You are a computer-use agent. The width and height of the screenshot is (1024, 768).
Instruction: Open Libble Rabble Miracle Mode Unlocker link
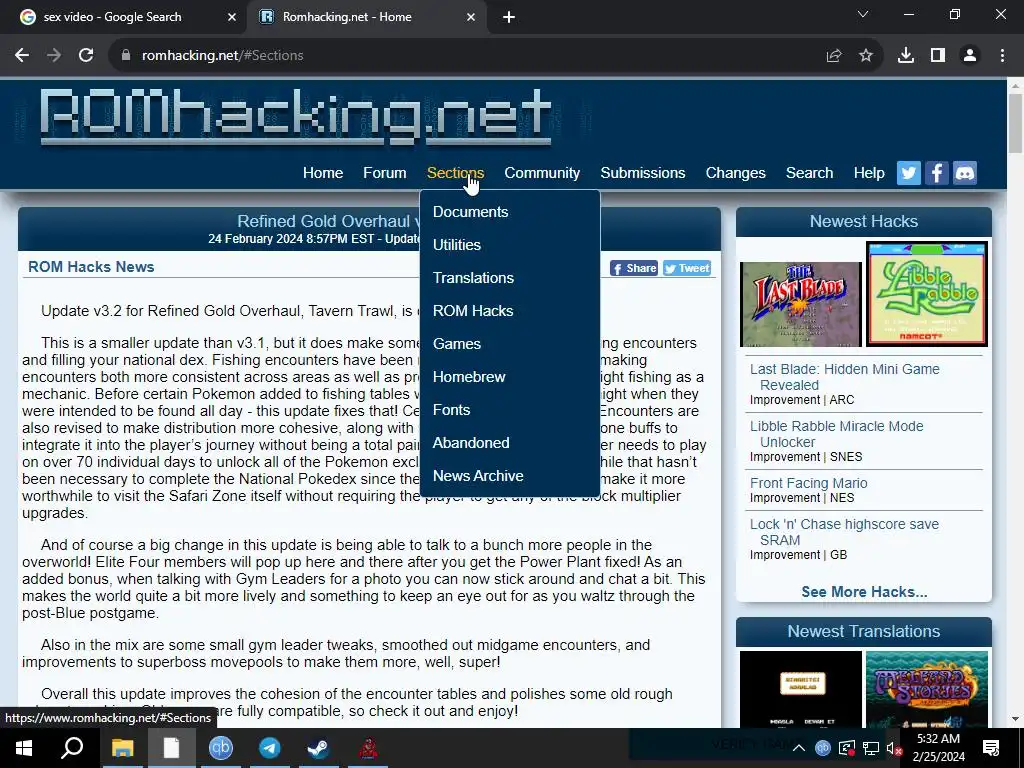click(837, 434)
